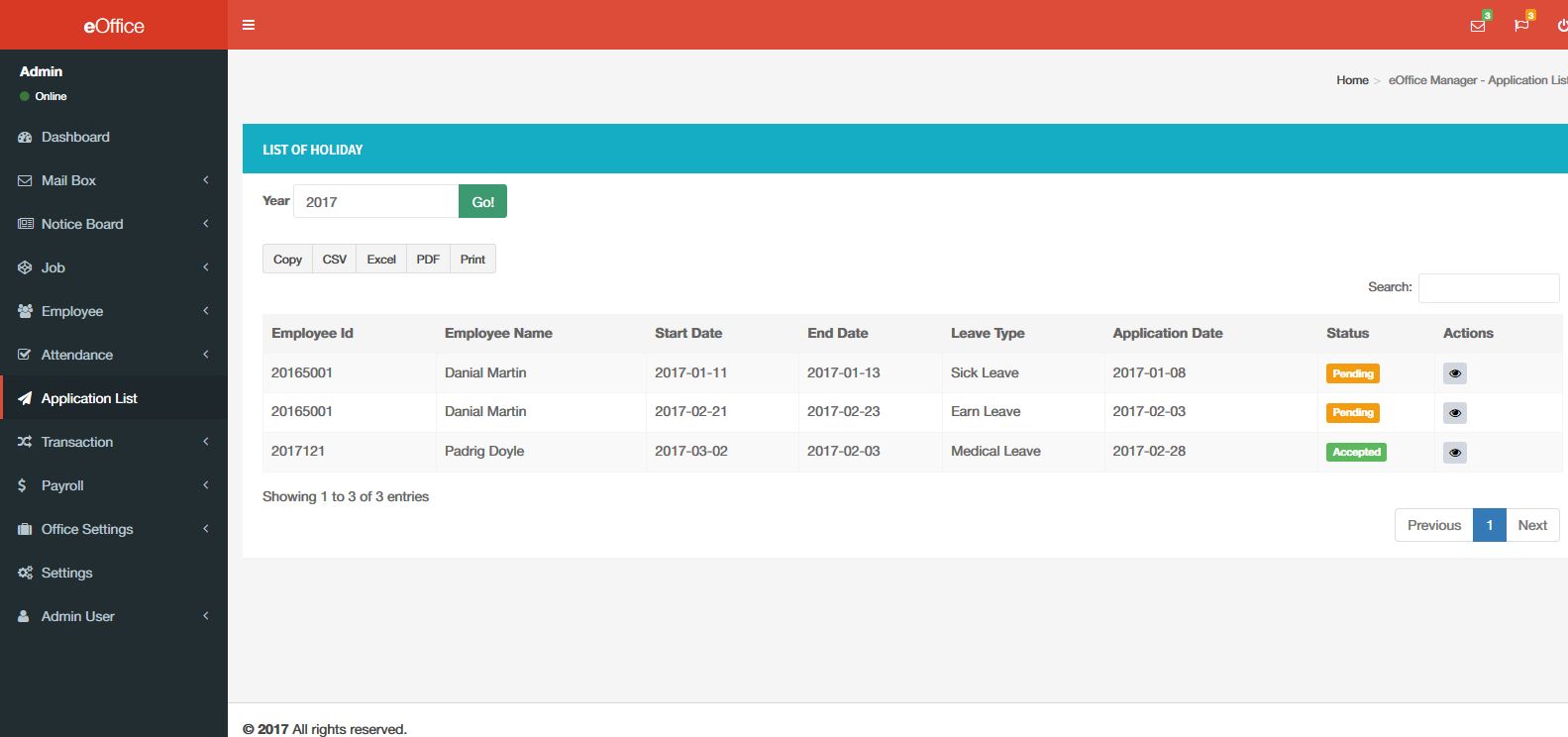The image size is (1568, 737).
Task: Expand the Payroll submenu chevron
Action: [x=206, y=485]
